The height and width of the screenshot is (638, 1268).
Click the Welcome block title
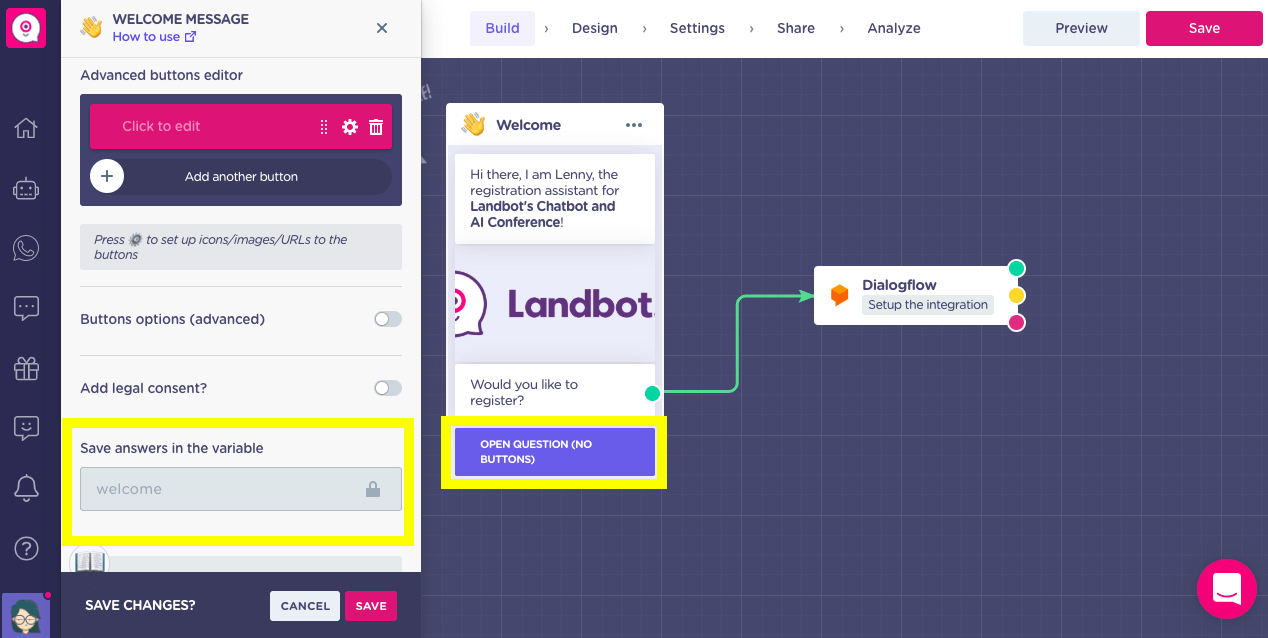point(528,125)
